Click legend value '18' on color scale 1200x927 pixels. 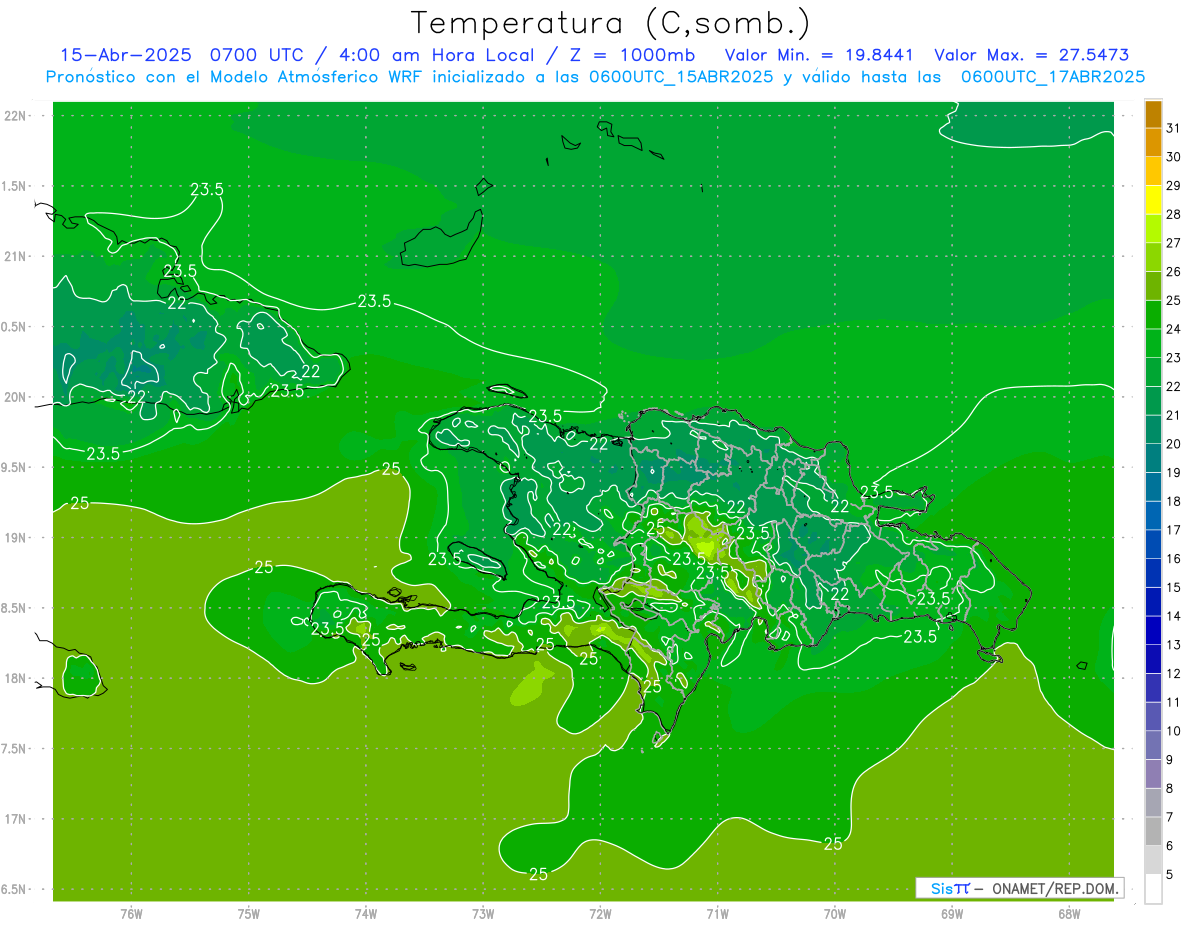coord(1173,501)
